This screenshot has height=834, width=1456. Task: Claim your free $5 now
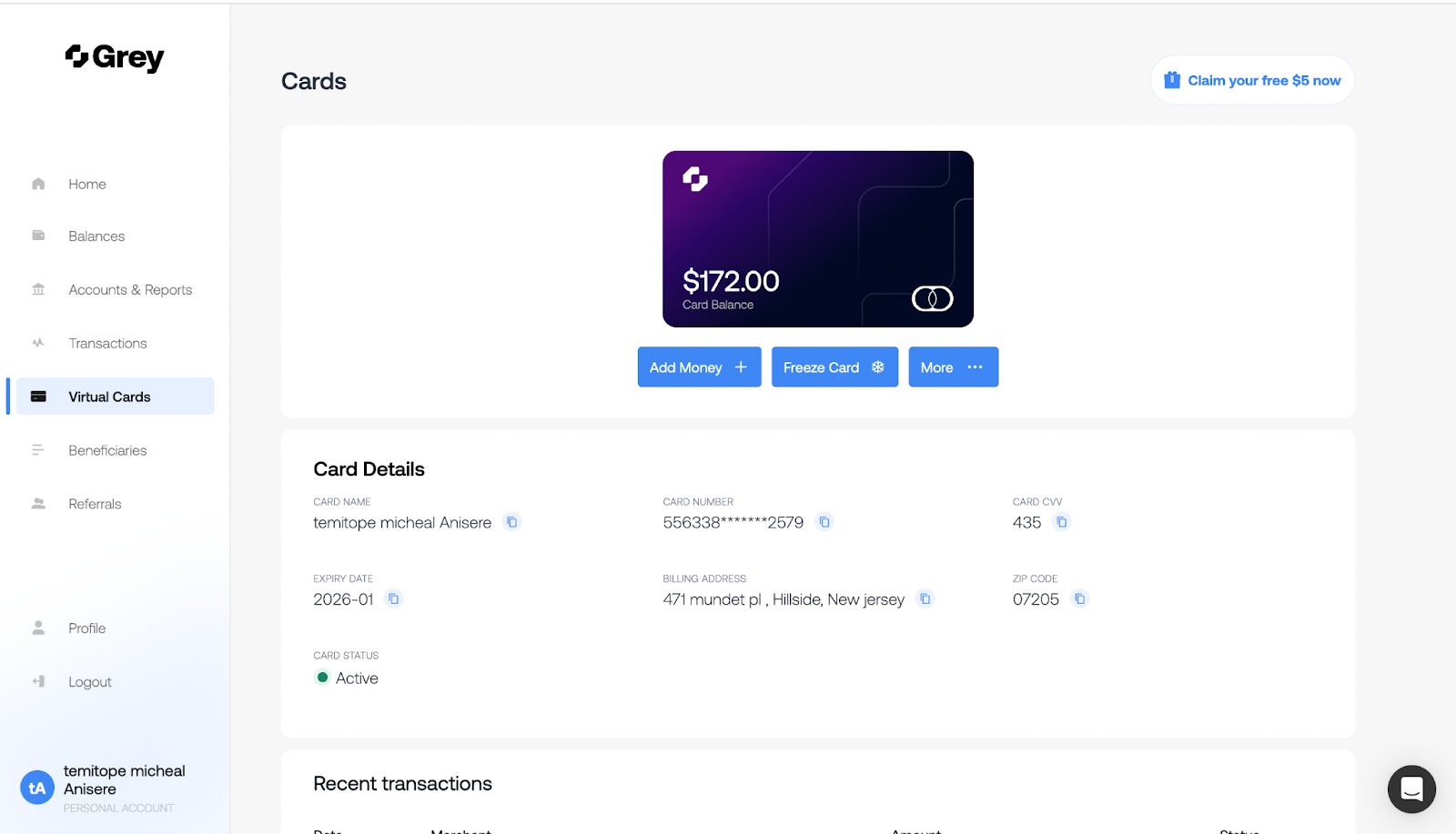[1252, 80]
